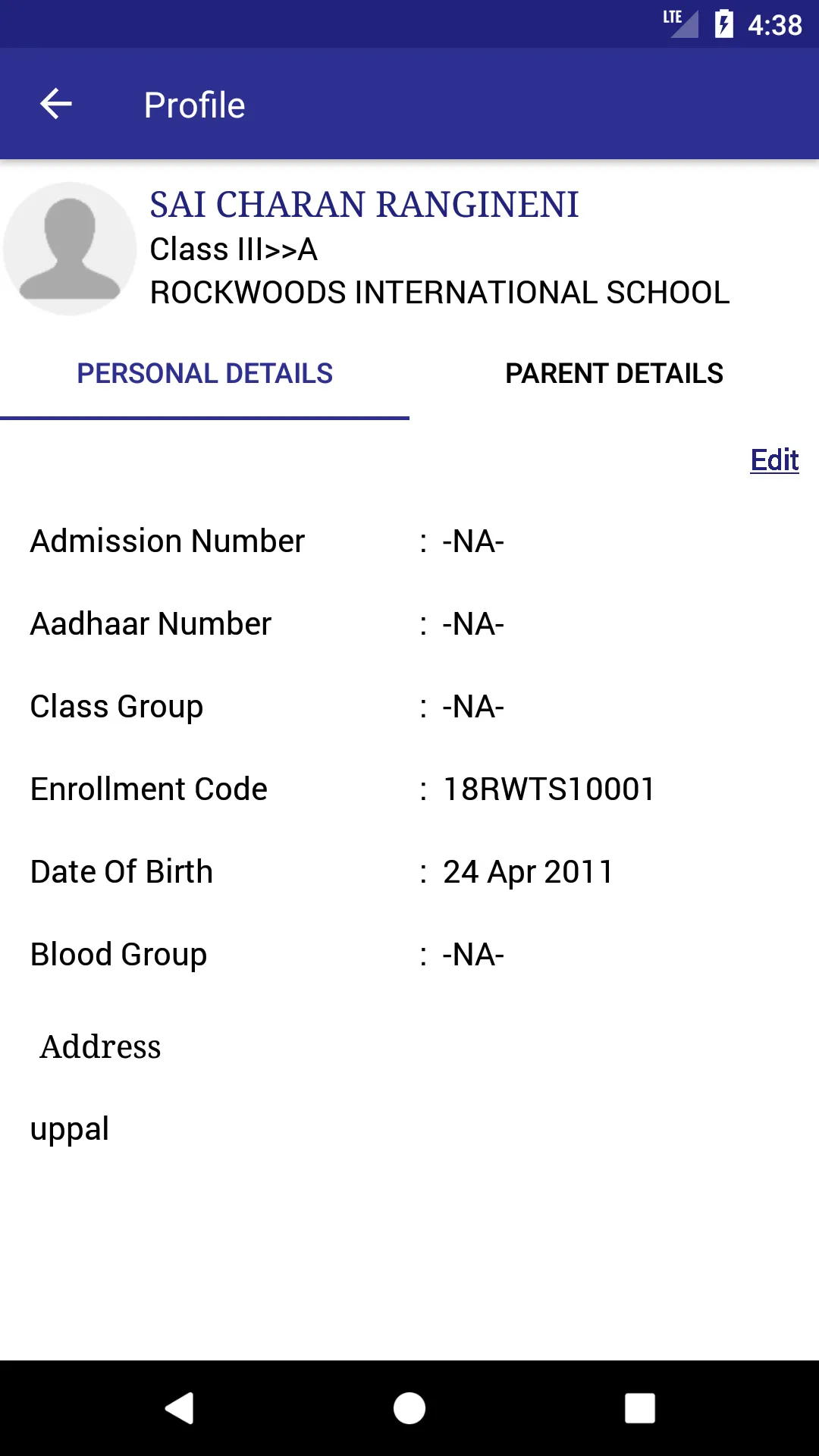Tap the battery charging status icon
Screen dimensions: 819x1456
click(x=723, y=24)
